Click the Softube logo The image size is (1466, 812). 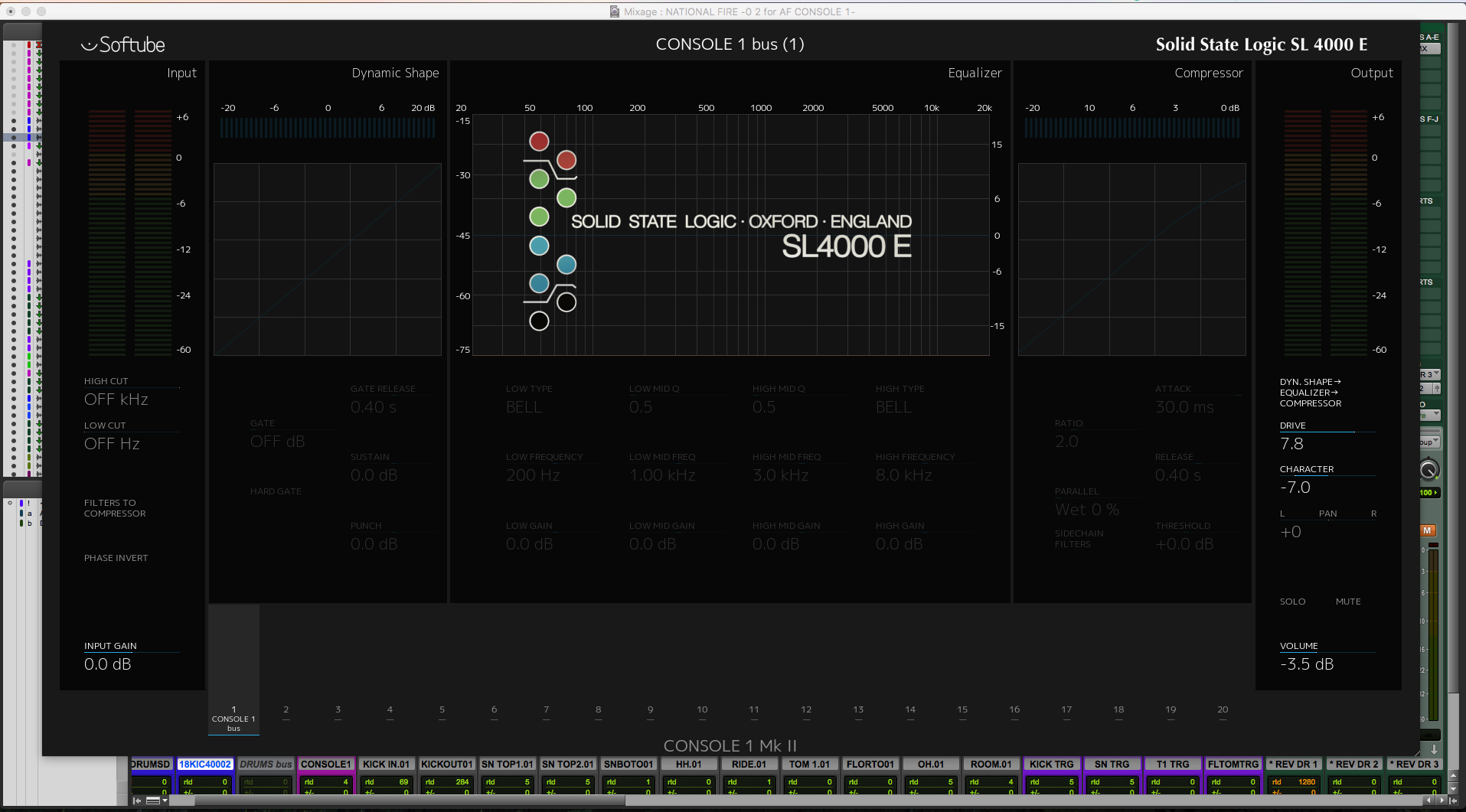pos(123,44)
